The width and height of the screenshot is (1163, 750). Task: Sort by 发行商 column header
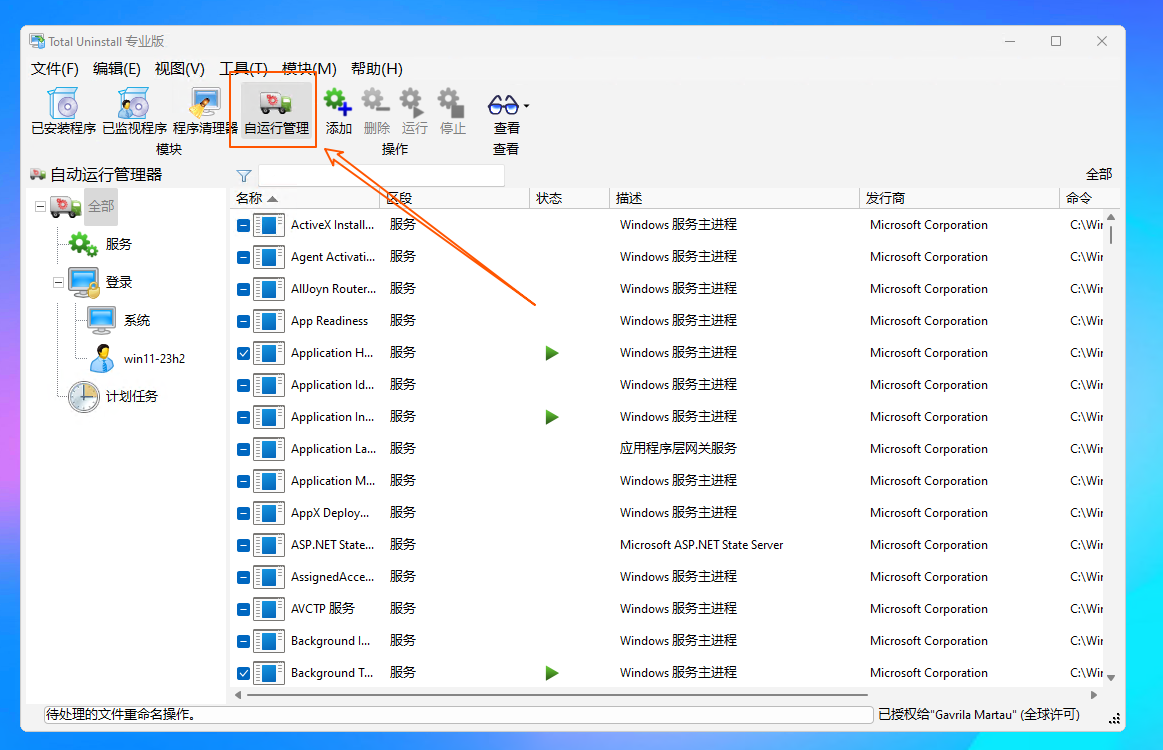(959, 198)
